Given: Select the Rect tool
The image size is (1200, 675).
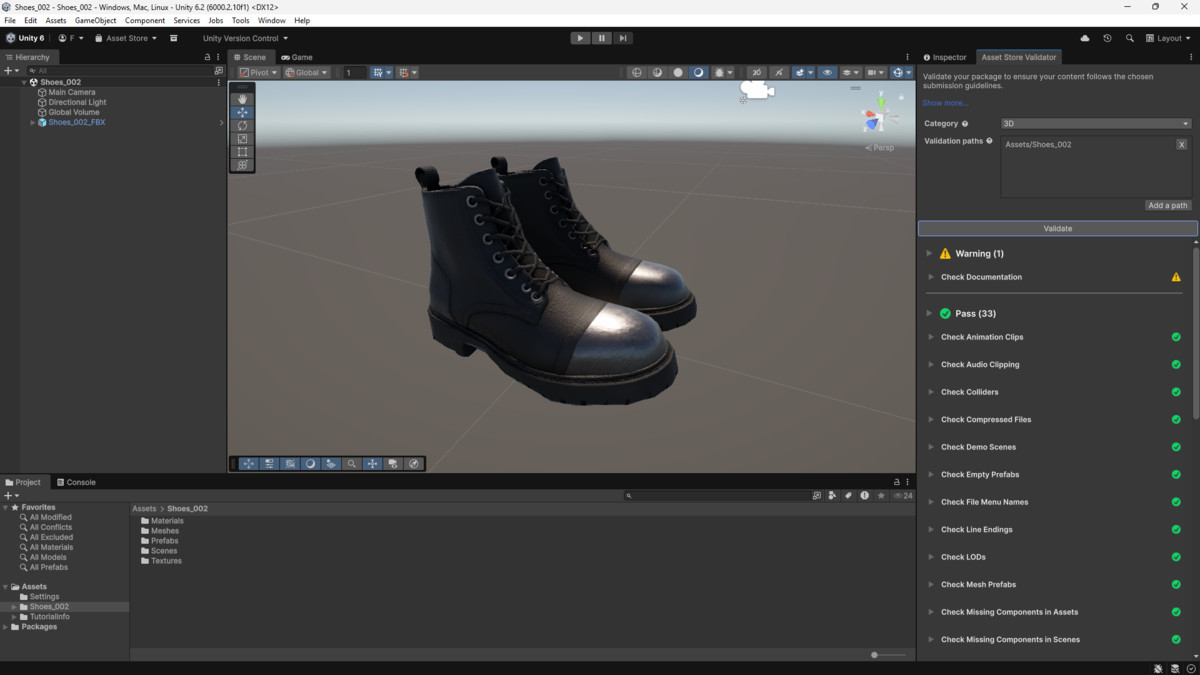Looking at the screenshot, I should tap(242, 151).
